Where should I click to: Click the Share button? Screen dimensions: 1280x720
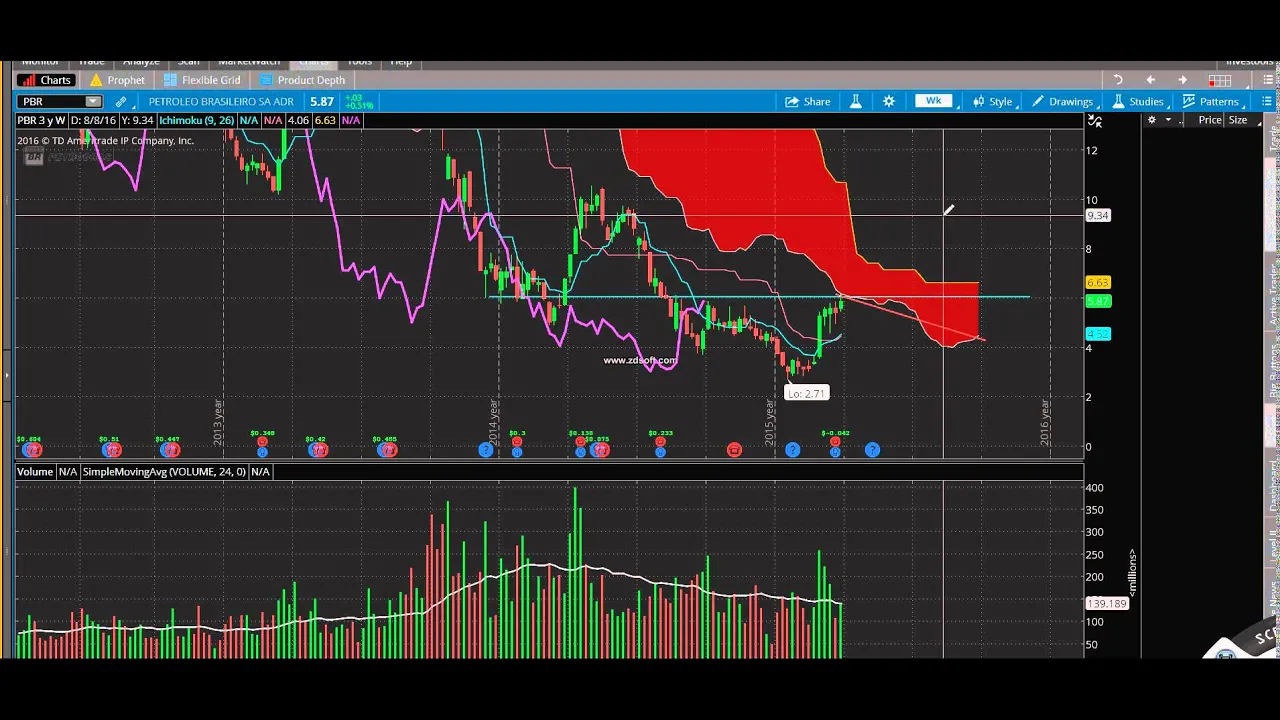[808, 102]
